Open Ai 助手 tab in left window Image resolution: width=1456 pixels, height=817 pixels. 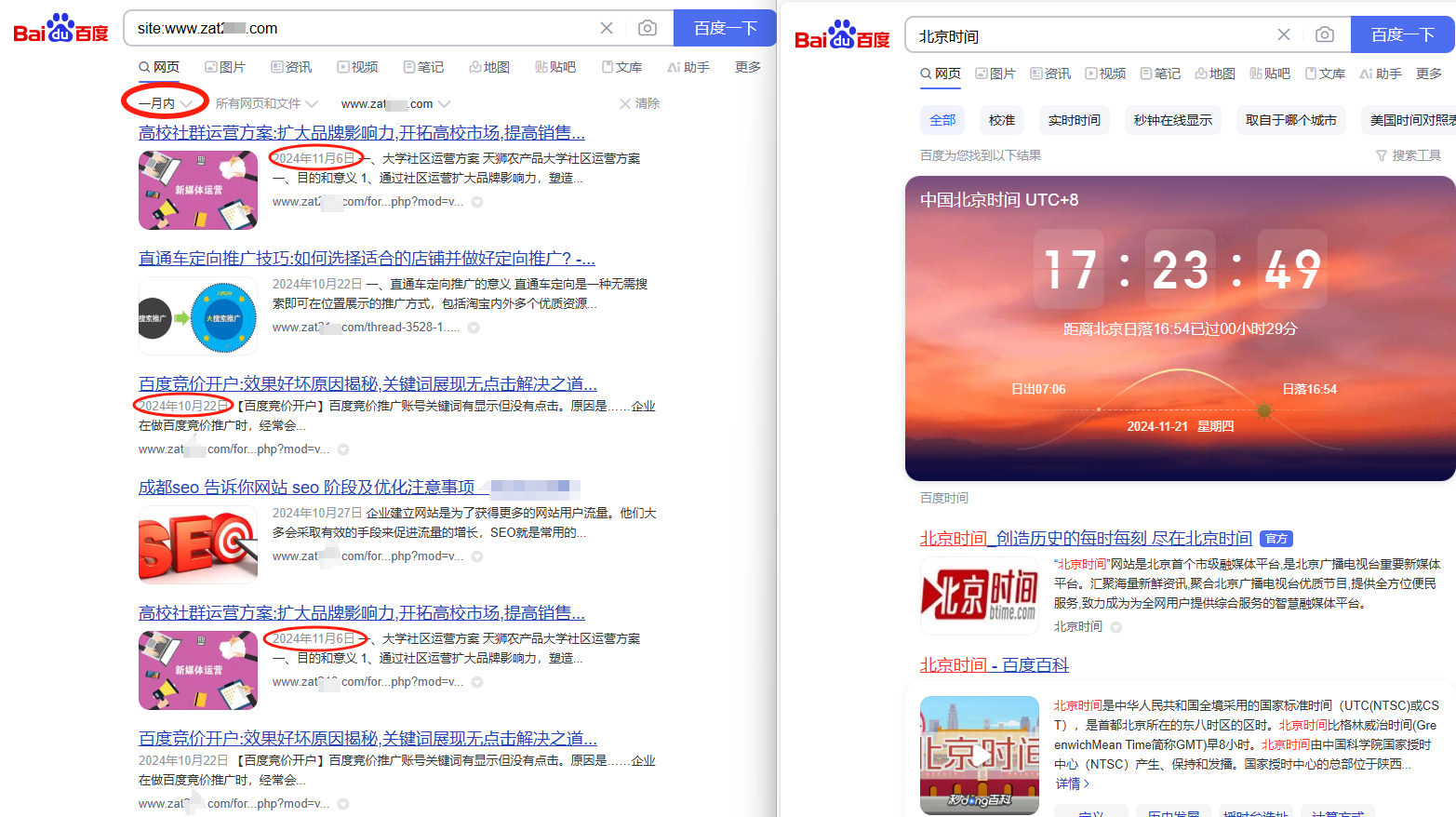(688, 67)
